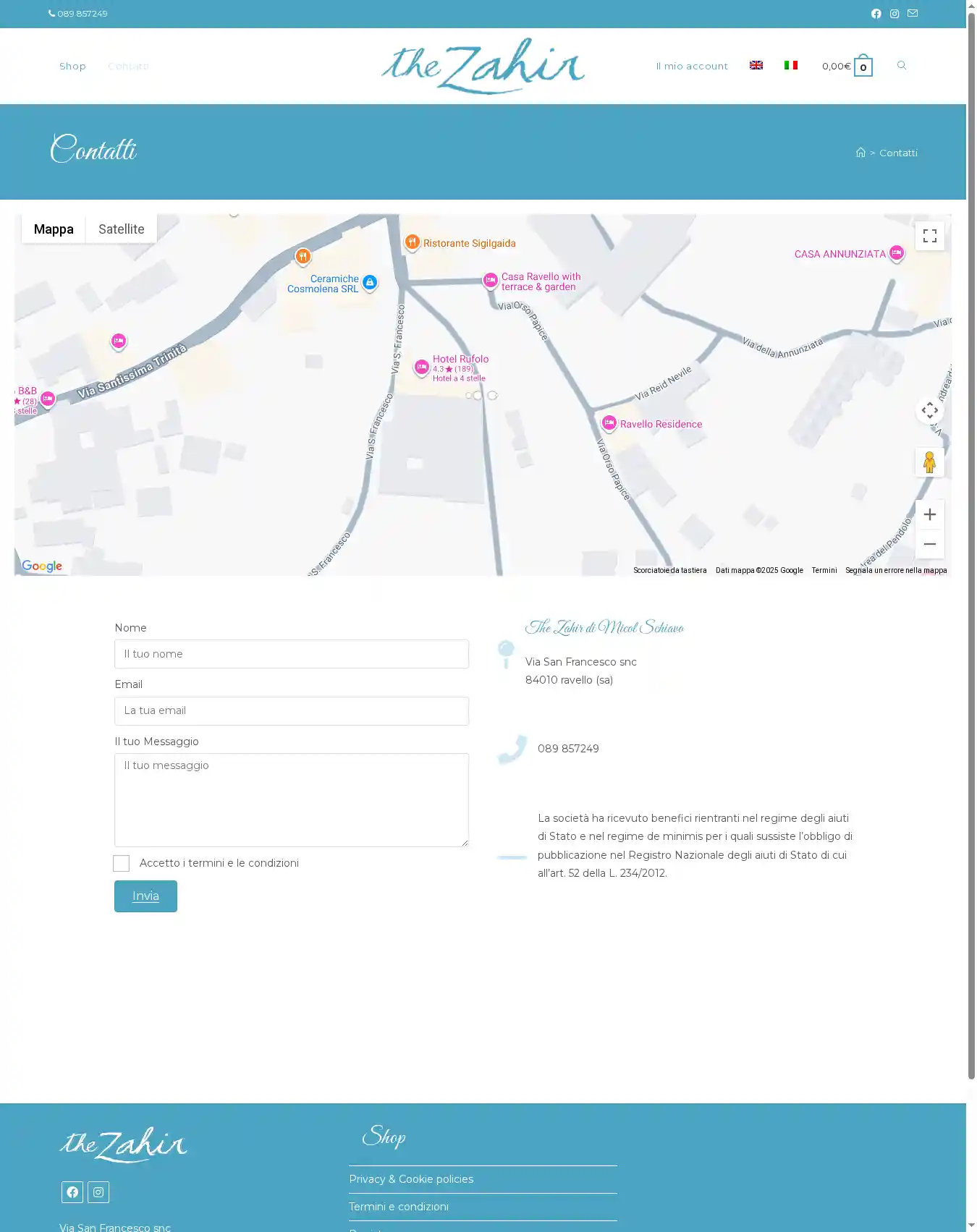Open map camera controls
This screenshot has width=977, height=1232.
click(929, 411)
